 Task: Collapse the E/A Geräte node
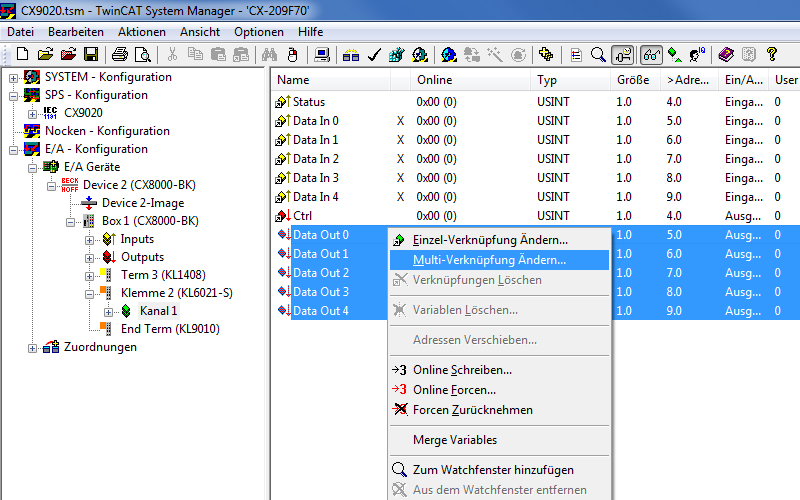coord(32,168)
